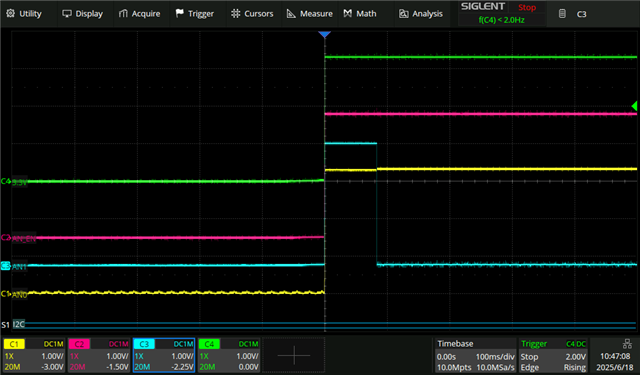Screen dimensions: 640x375
Task: Click the 2.00V trigger level value
Action: (x=575, y=357)
